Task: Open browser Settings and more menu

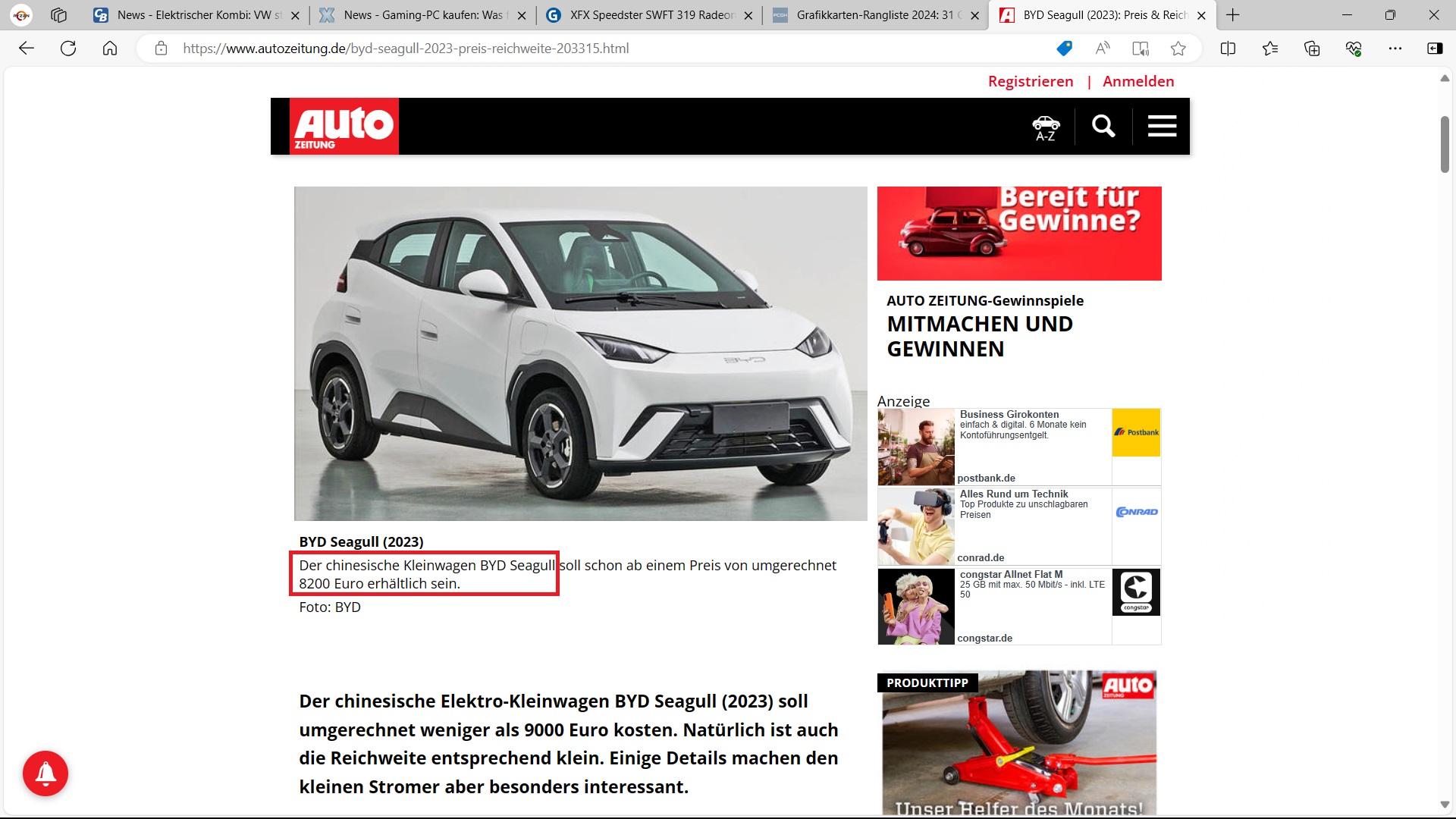Action: pos(1395,49)
